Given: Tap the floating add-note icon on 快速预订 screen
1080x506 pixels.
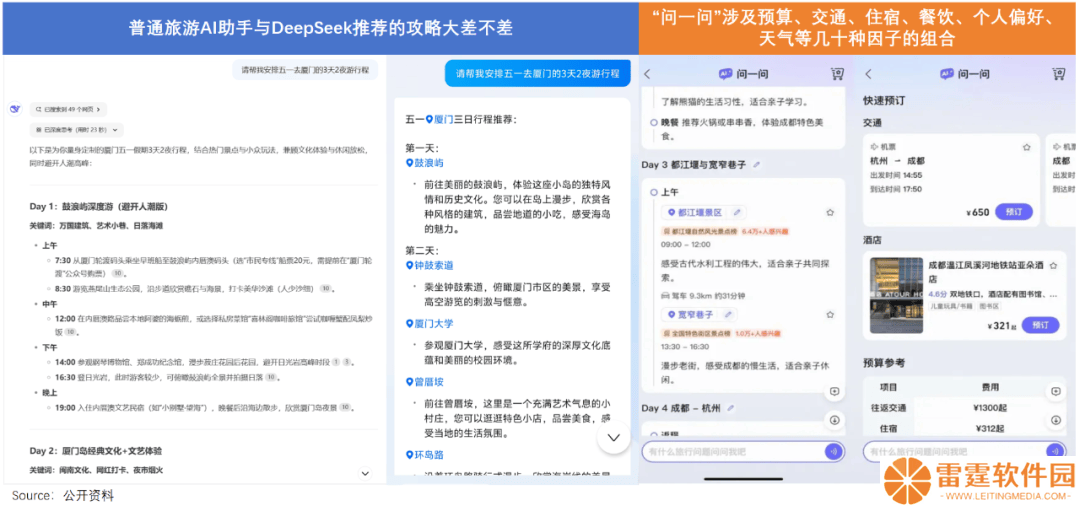Looking at the screenshot, I should [x=1055, y=392].
